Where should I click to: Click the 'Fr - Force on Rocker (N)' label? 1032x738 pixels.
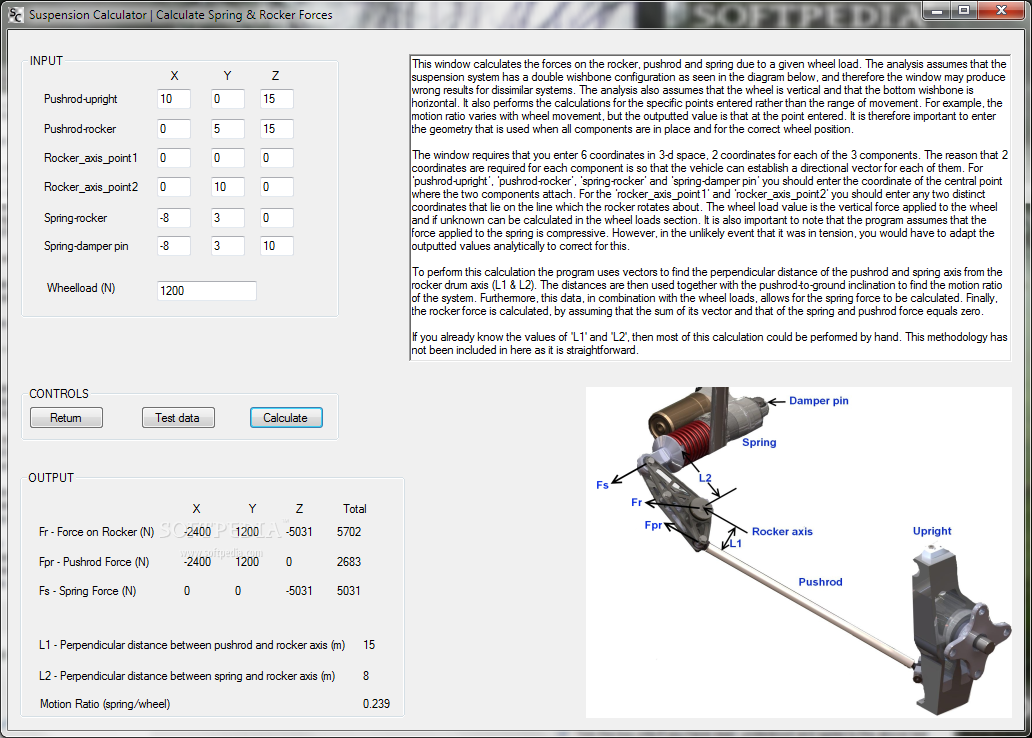pyautogui.click(x=96, y=531)
